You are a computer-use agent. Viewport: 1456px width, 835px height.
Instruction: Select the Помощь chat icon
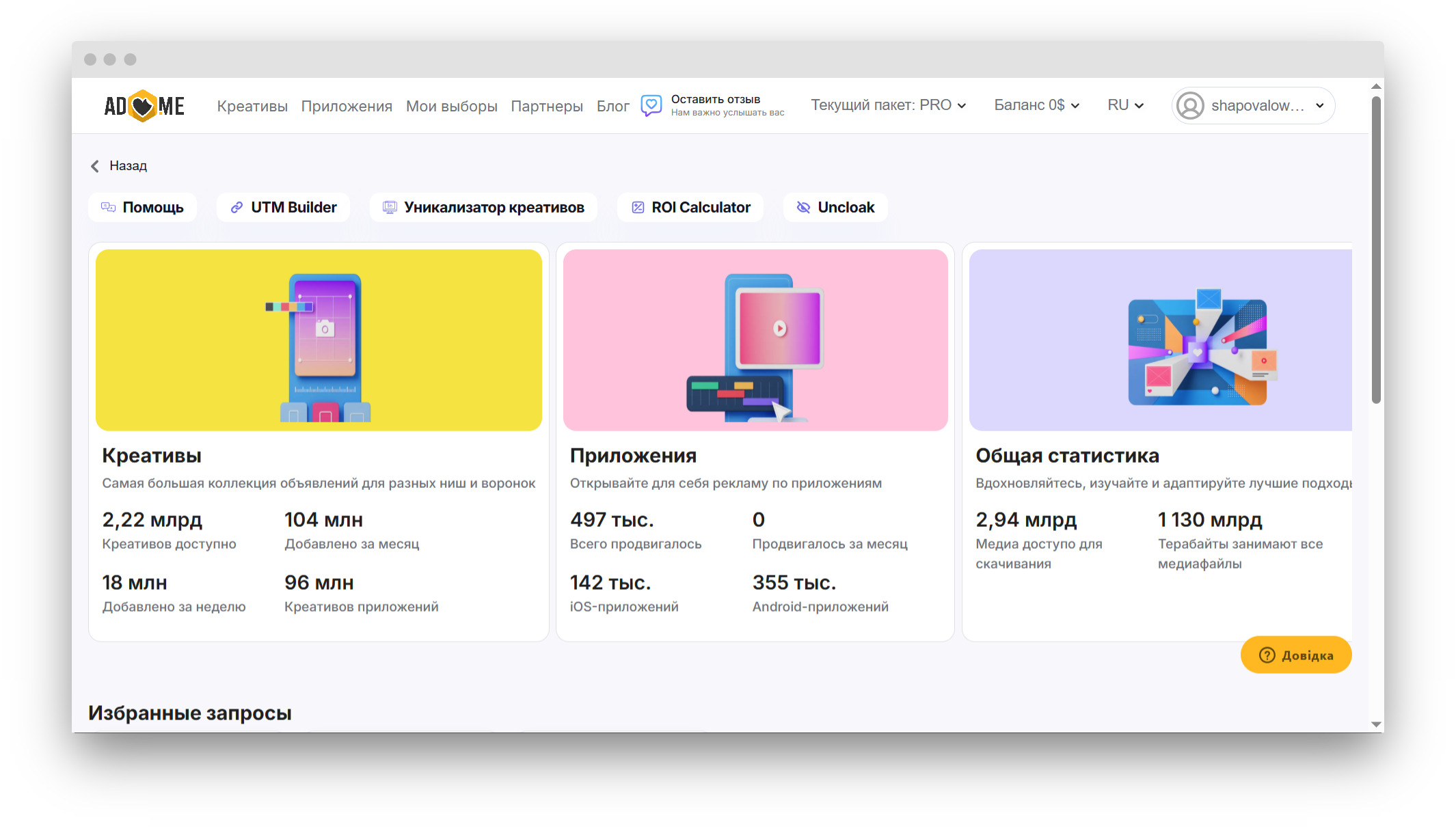pyautogui.click(x=107, y=207)
